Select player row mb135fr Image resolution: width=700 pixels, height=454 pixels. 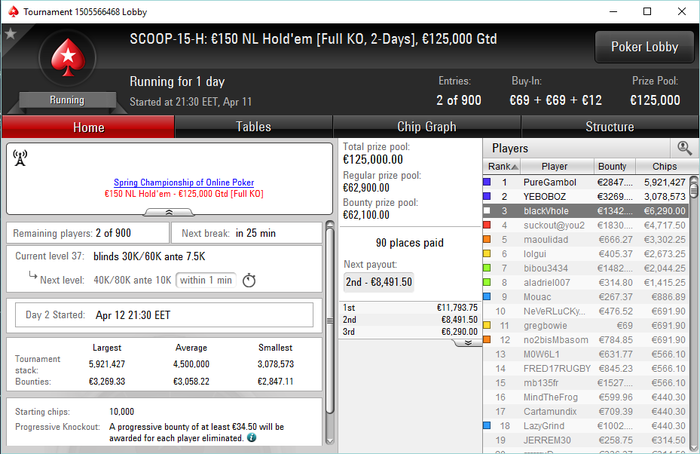tap(586, 383)
